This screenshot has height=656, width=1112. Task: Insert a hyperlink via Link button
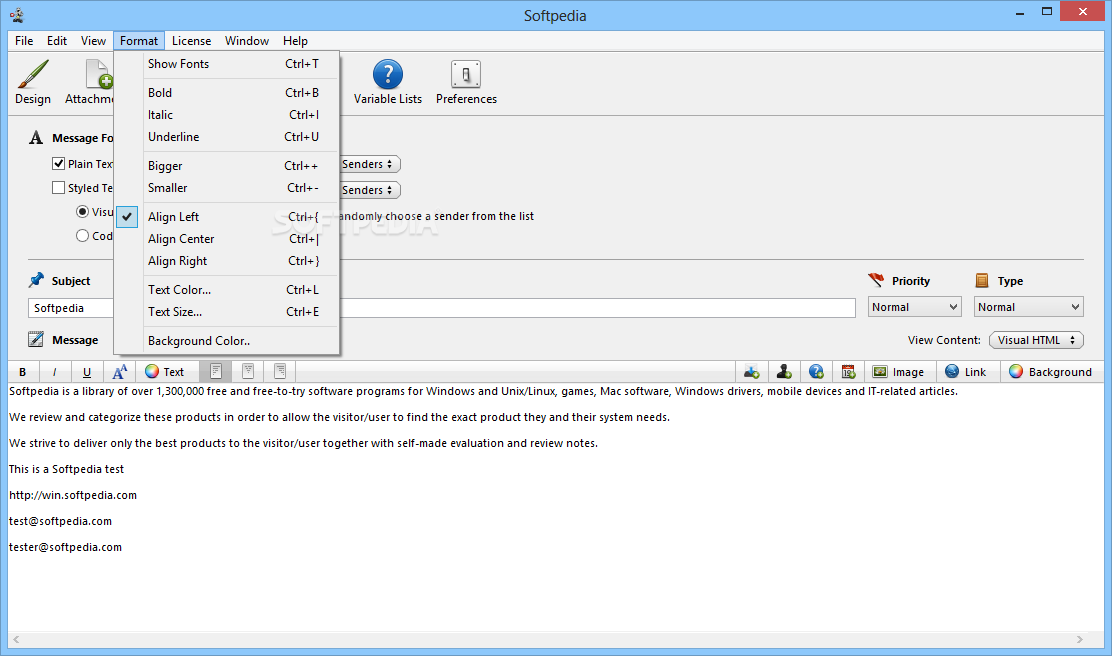point(965,372)
